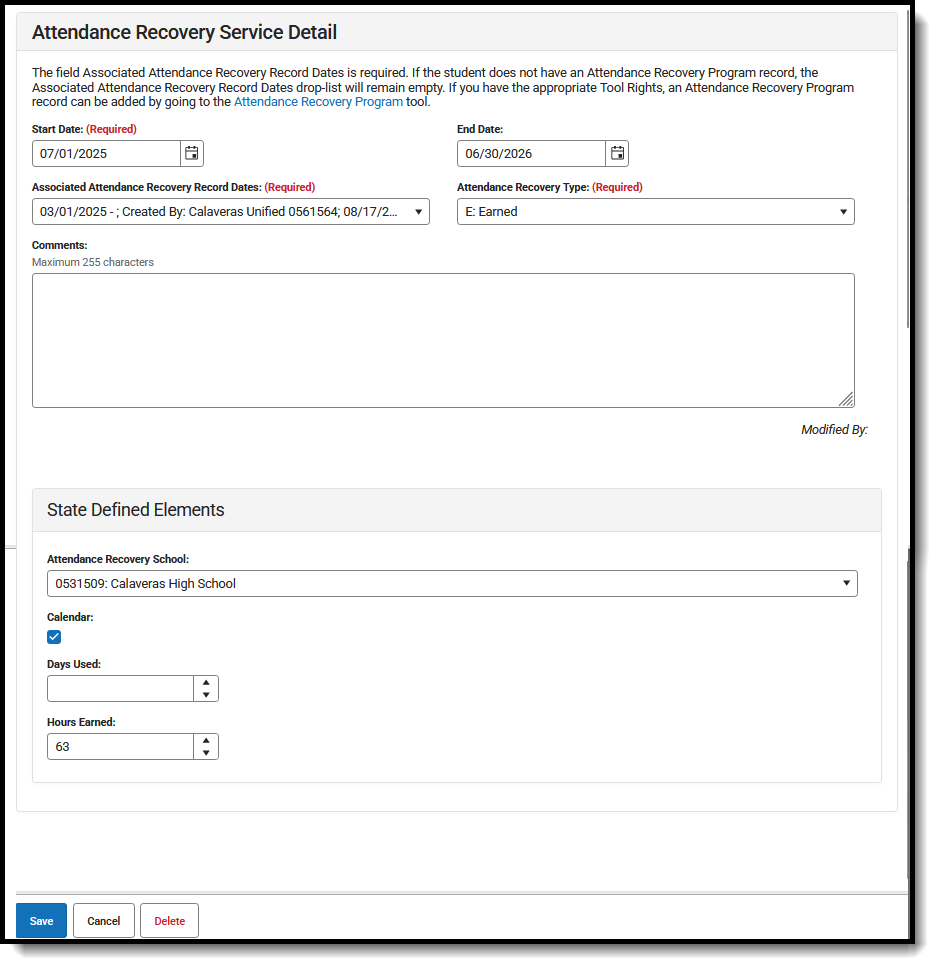Image resolution: width=940 pixels, height=969 pixels.
Task: Click the Attendance Recovery School dropdown arrow
Action: [846, 583]
